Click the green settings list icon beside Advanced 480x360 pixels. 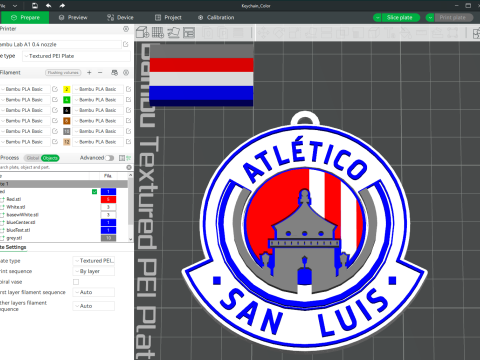(x=128, y=158)
